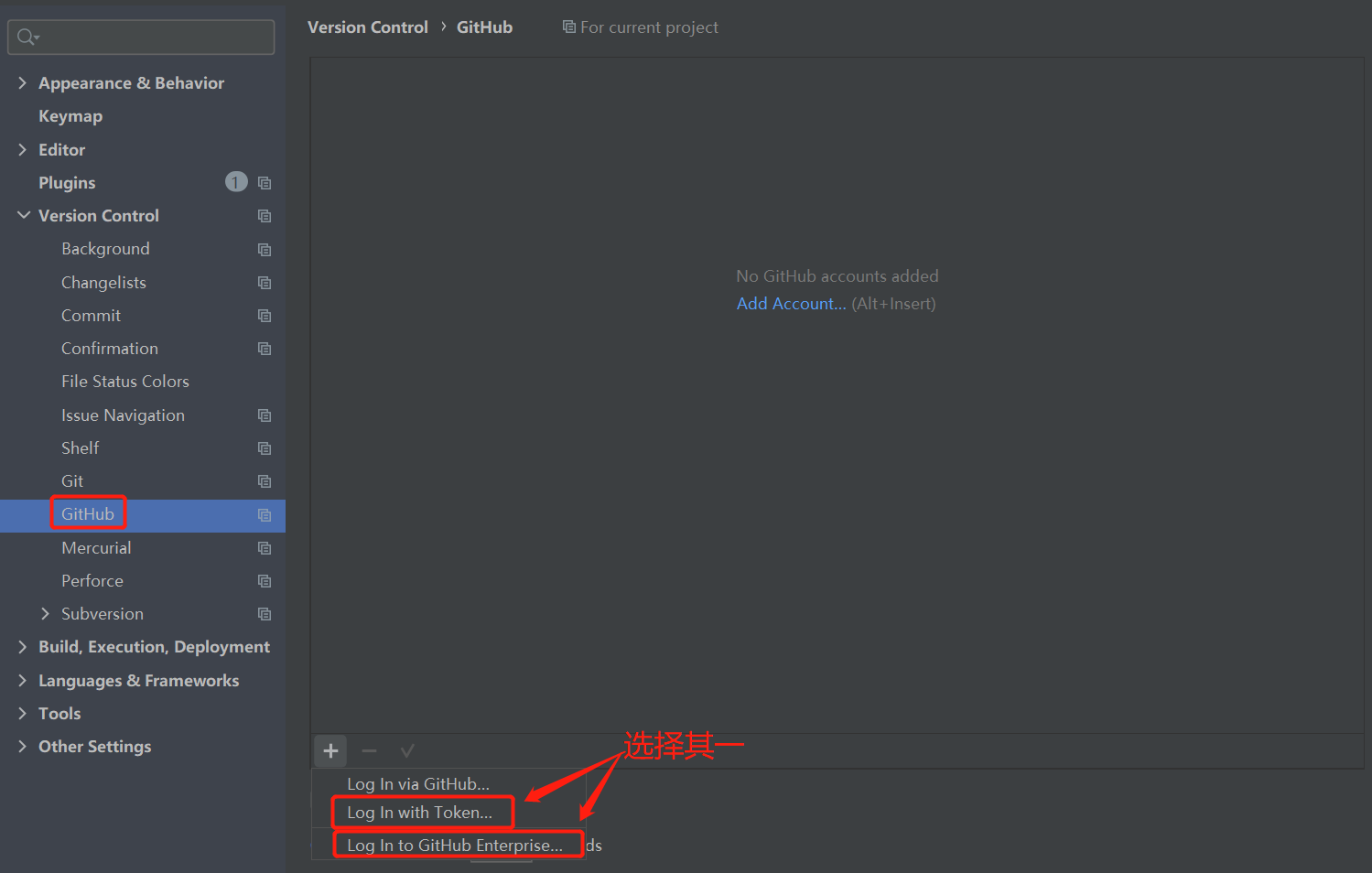Viewport: 1372px width, 873px height.
Task: Open Perforce settings
Action: 92,581
